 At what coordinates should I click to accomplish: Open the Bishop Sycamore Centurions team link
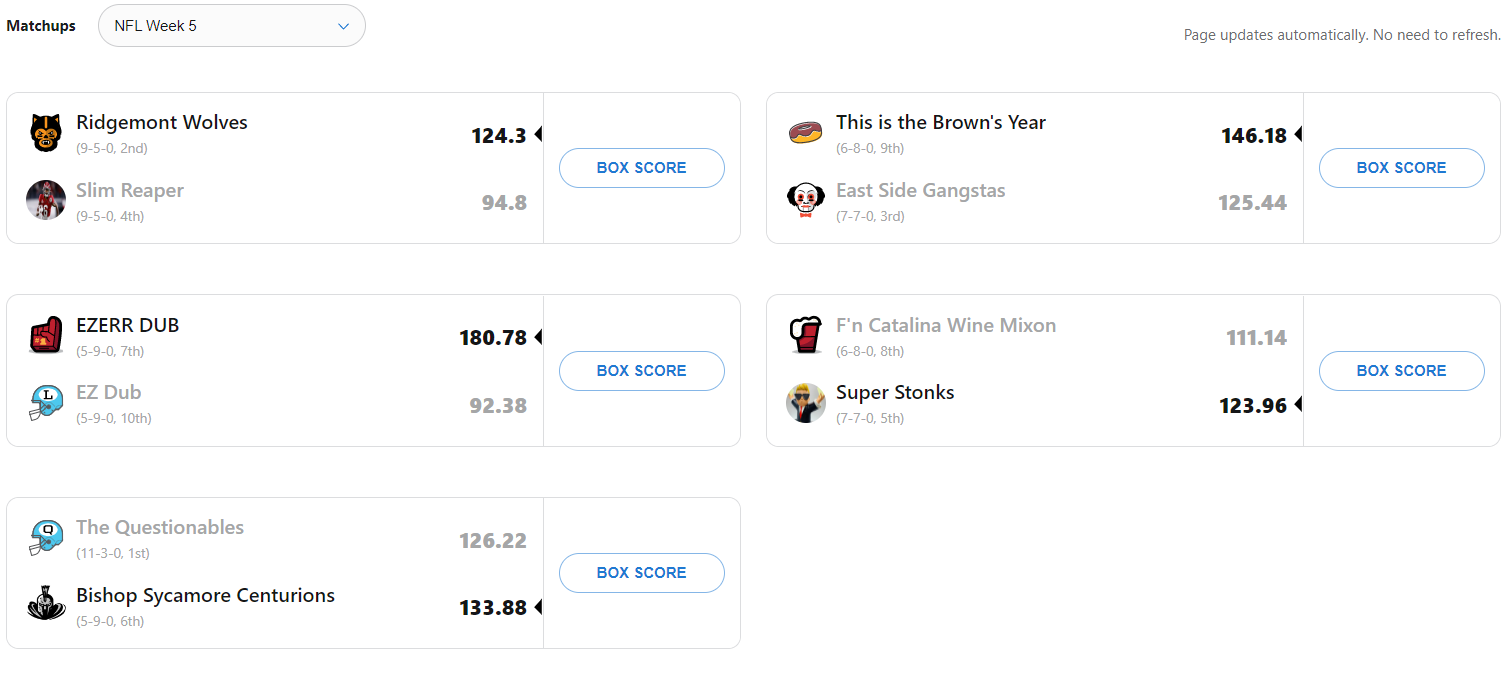[x=205, y=596]
